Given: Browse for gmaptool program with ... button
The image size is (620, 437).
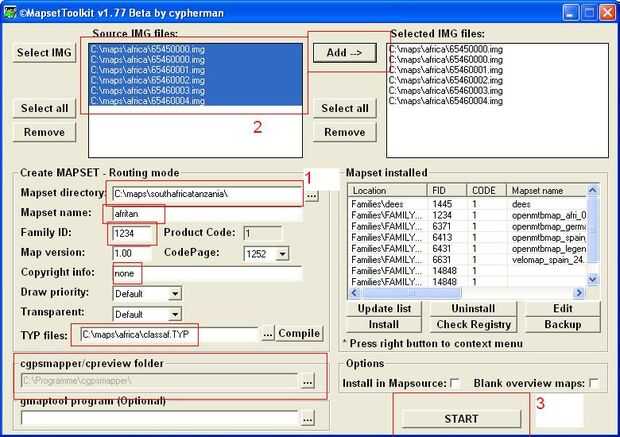Looking at the screenshot, I should point(307,418).
